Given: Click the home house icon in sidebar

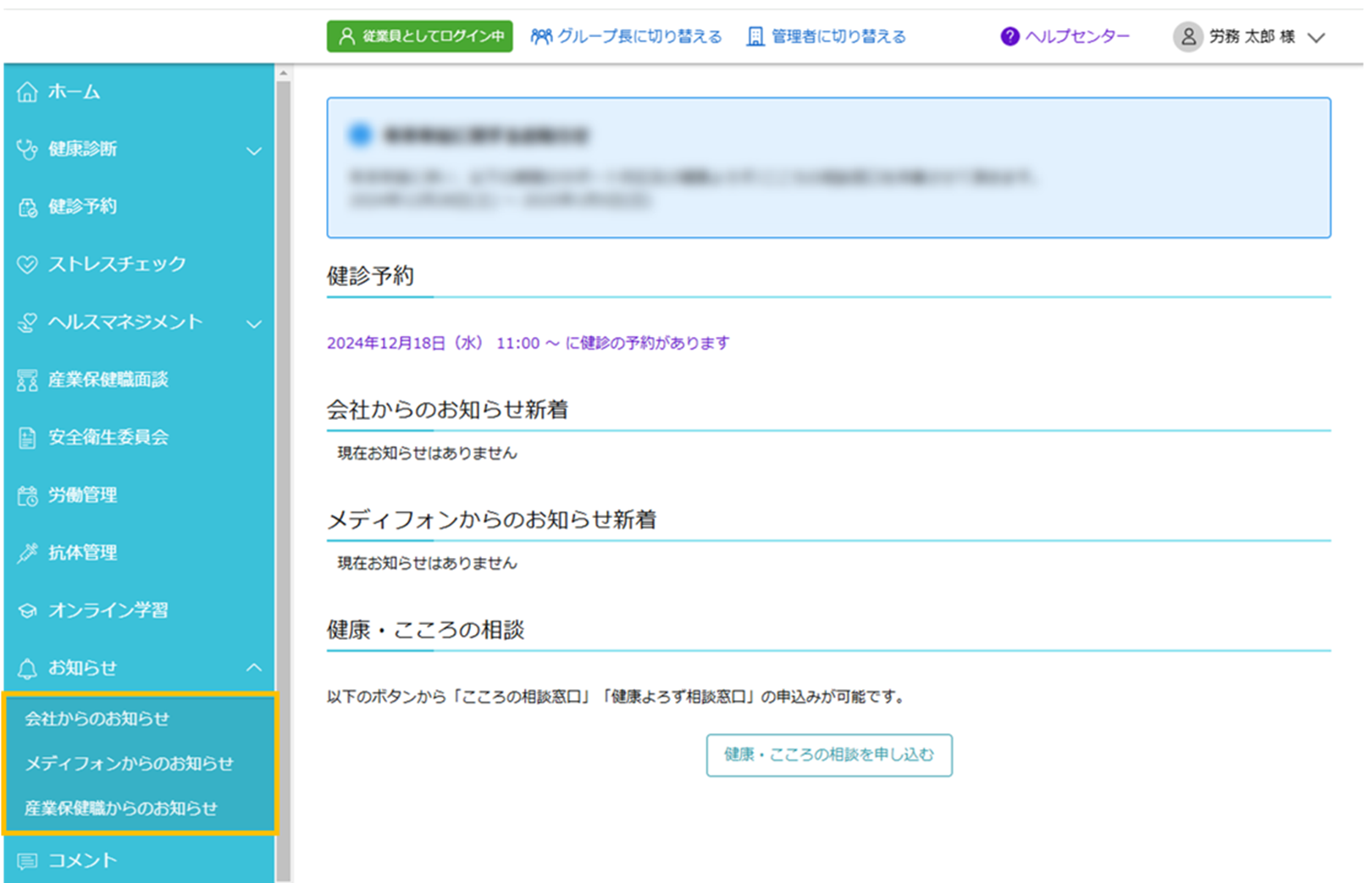Looking at the screenshot, I should [27, 91].
